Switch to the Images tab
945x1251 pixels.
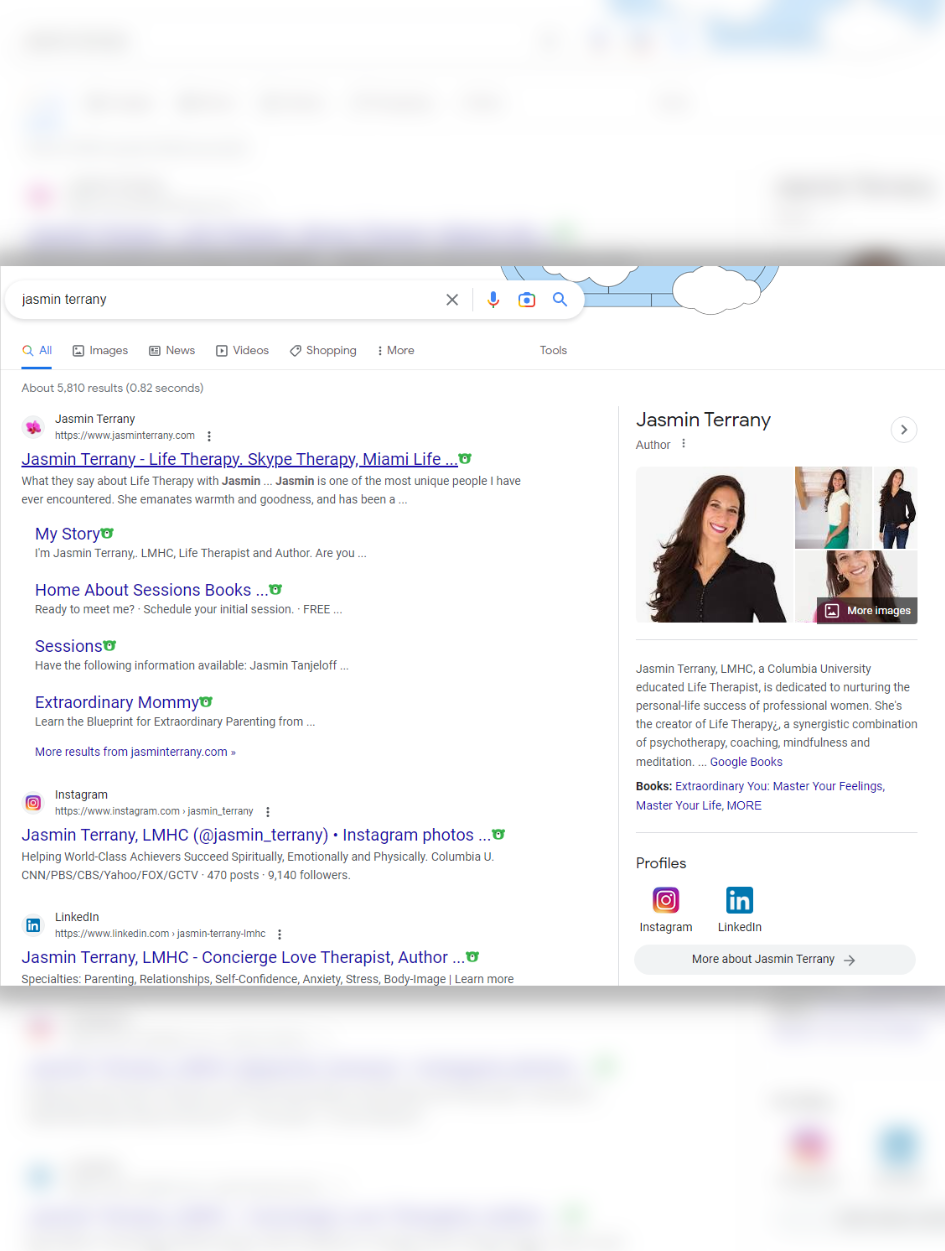click(x=100, y=351)
